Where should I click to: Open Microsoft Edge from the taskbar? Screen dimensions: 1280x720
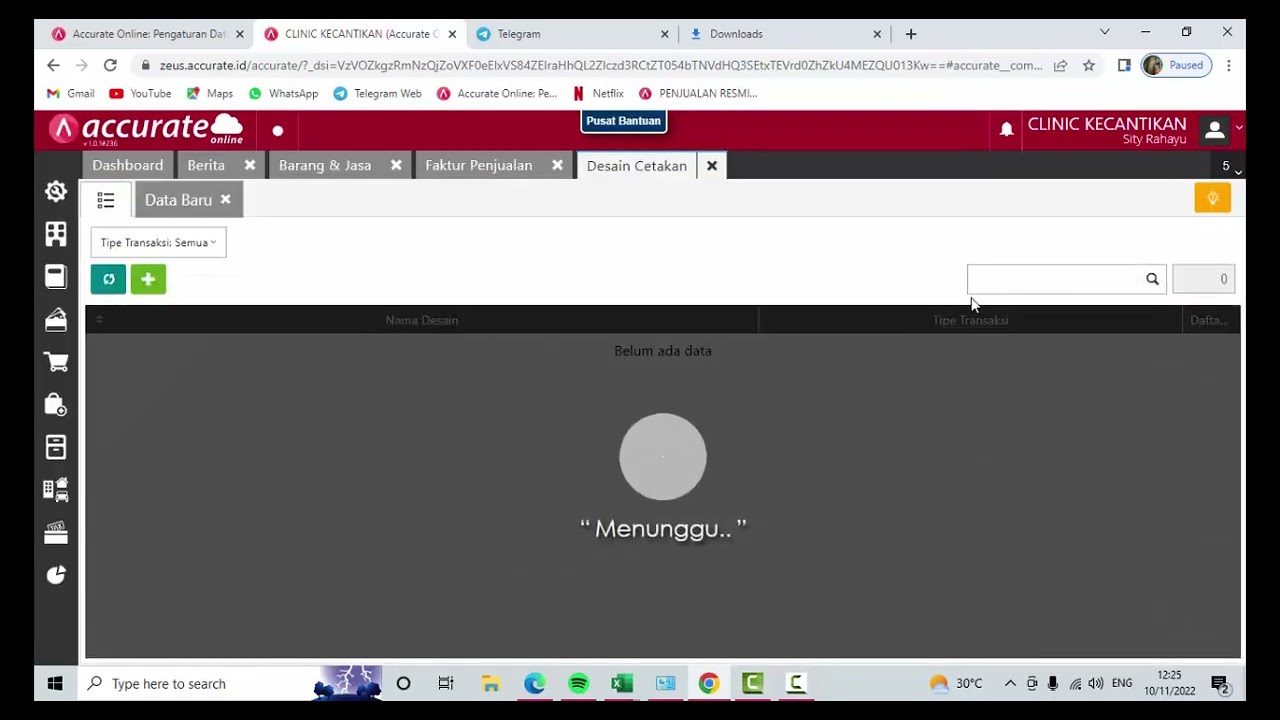pyautogui.click(x=534, y=684)
